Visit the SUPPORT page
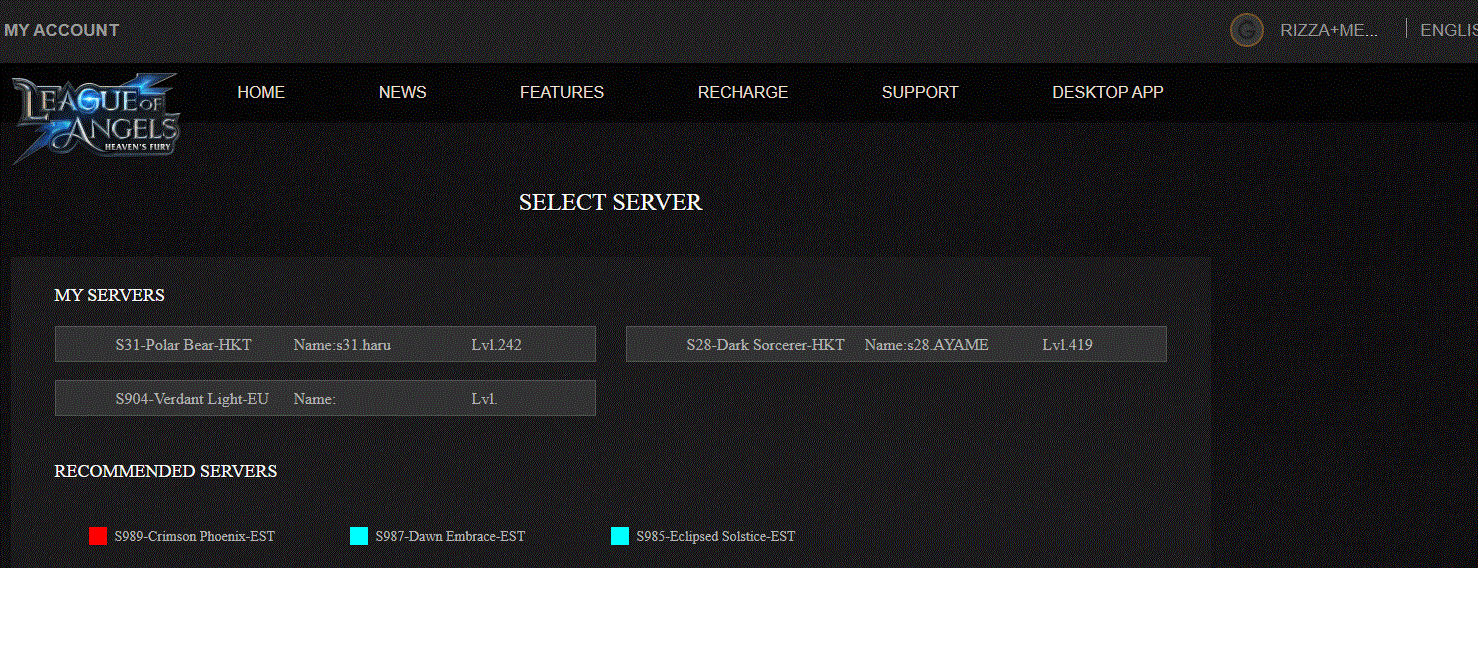The width and height of the screenshot is (1478, 648). click(x=920, y=92)
